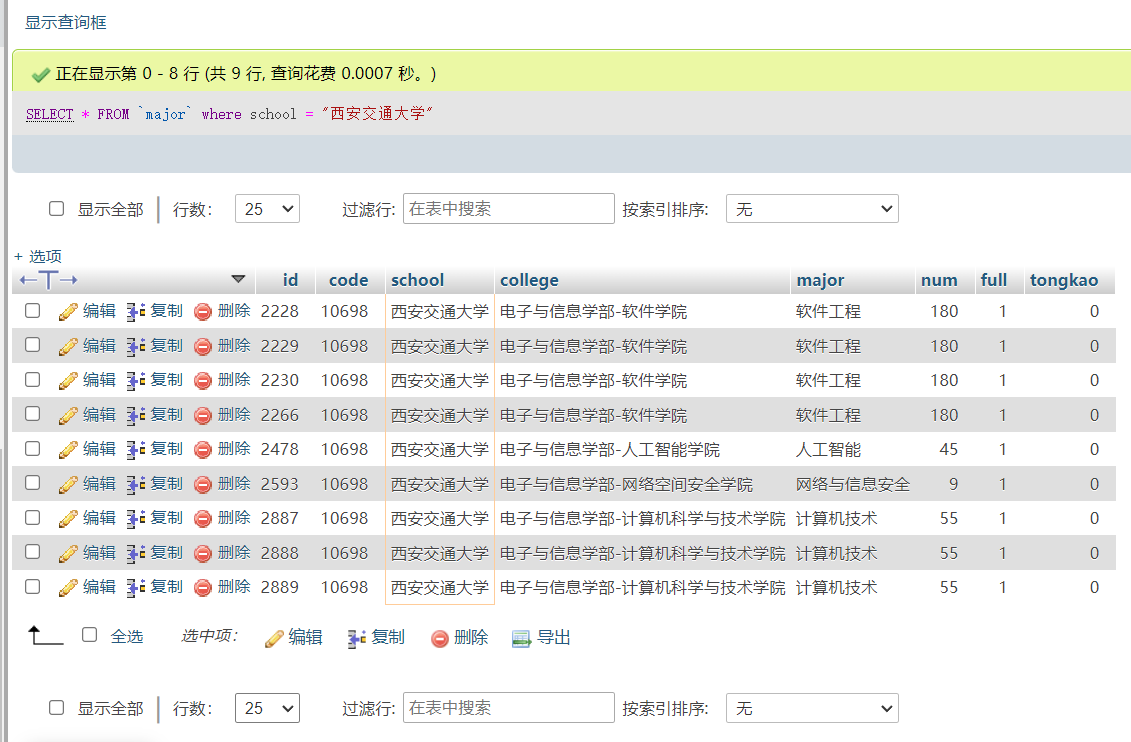This screenshot has height=742, width=1131.
Task: Open the bottom 按索引排序 dropdown
Action: point(812,708)
